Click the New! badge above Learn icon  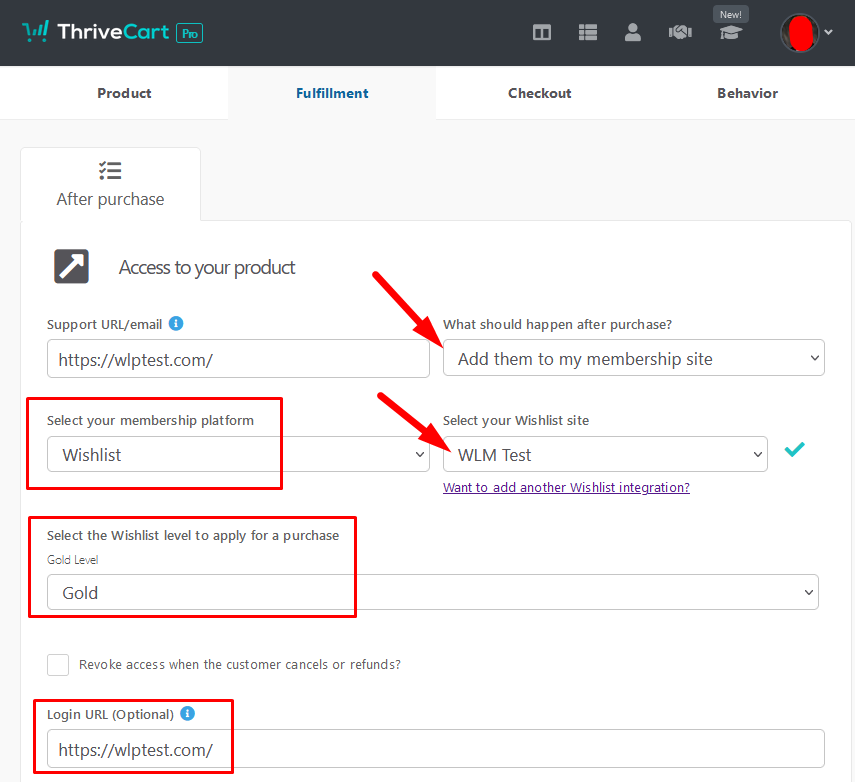coord(731,15)
